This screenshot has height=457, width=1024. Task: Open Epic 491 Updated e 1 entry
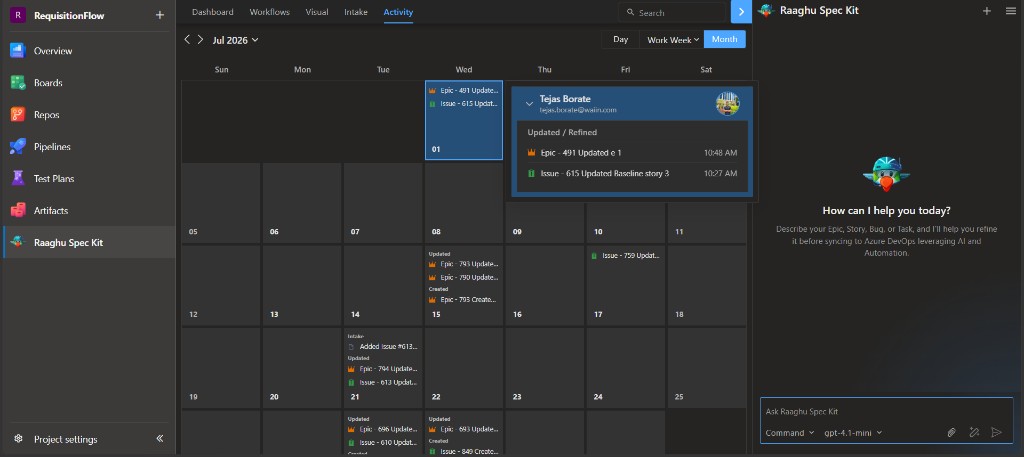tap(632, 153)
